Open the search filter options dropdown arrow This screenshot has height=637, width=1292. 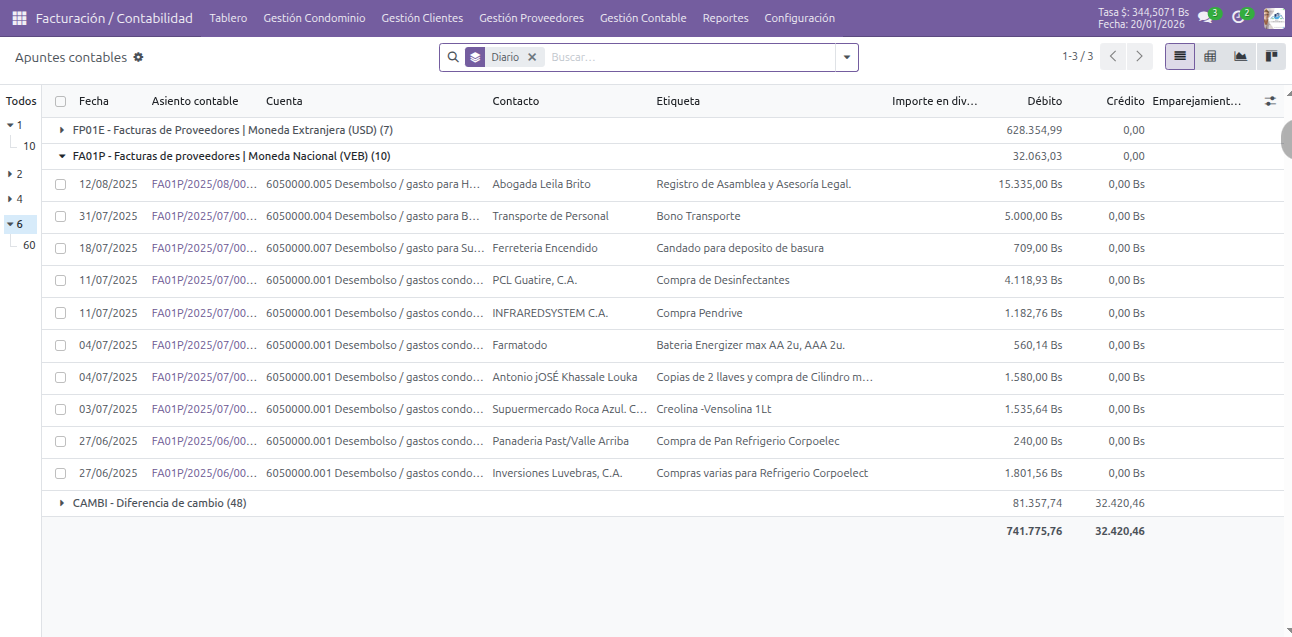847,57
